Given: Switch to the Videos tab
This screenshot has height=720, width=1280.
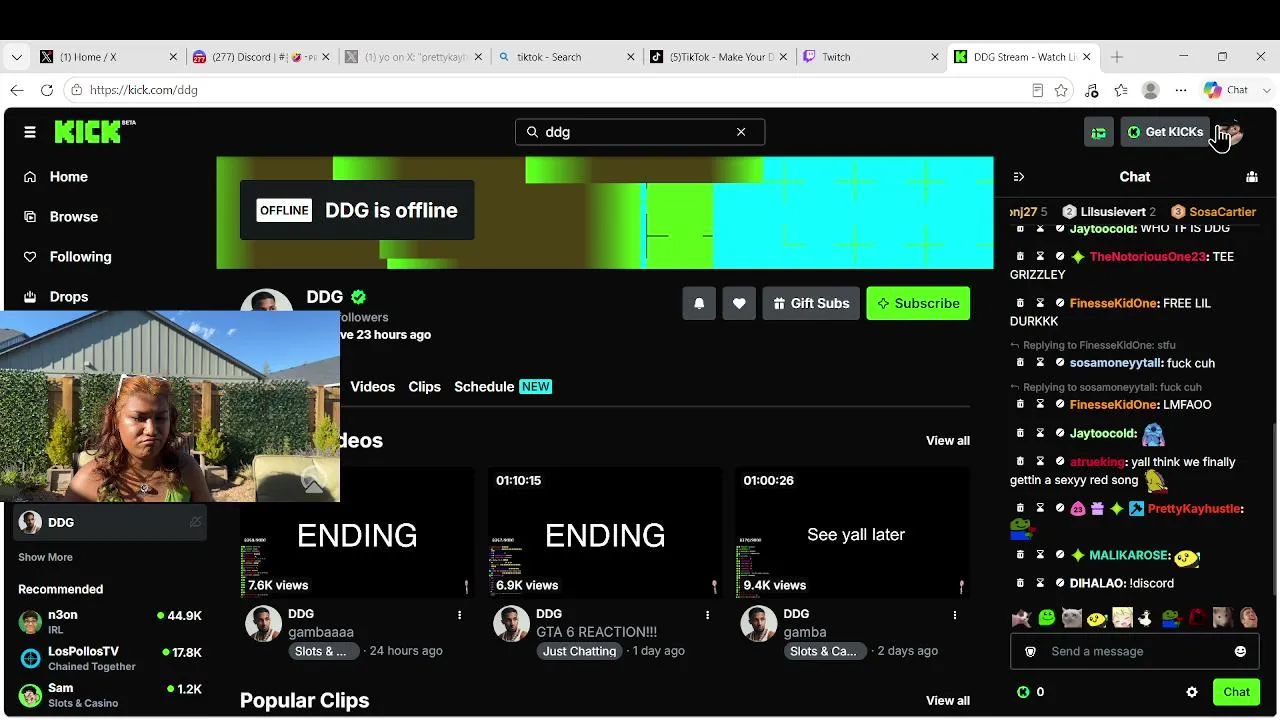Looking at the screenshot, I should 373,387.
